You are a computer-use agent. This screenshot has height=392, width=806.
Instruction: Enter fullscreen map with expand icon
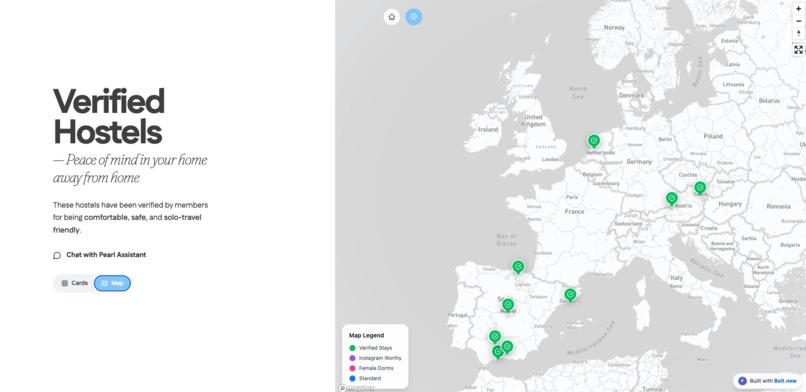coord(798,50)
